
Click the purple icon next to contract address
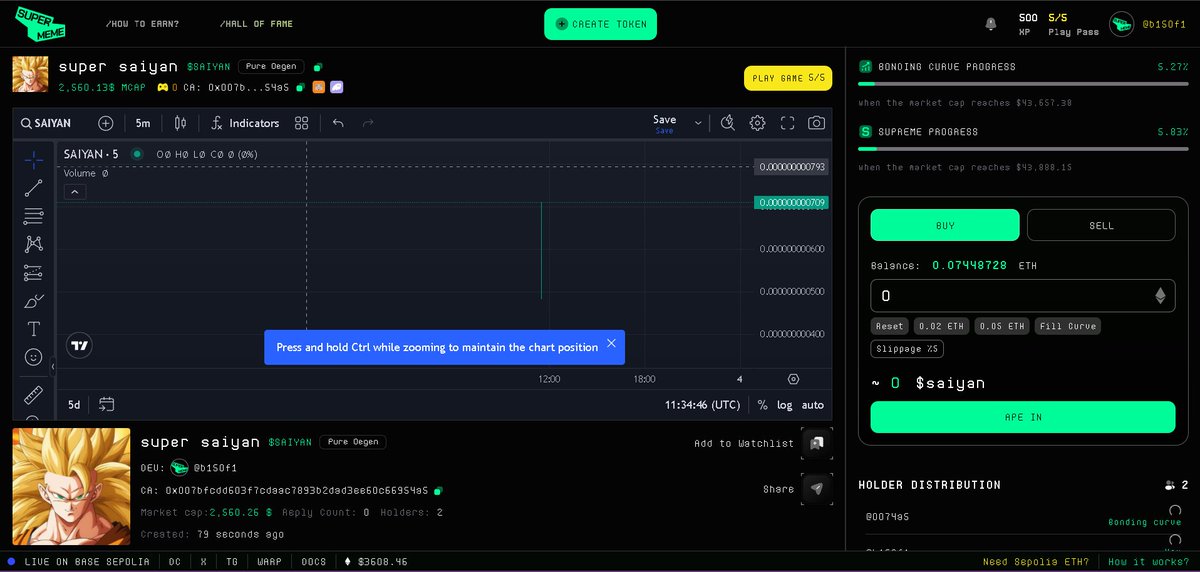(x=336, y=88)
